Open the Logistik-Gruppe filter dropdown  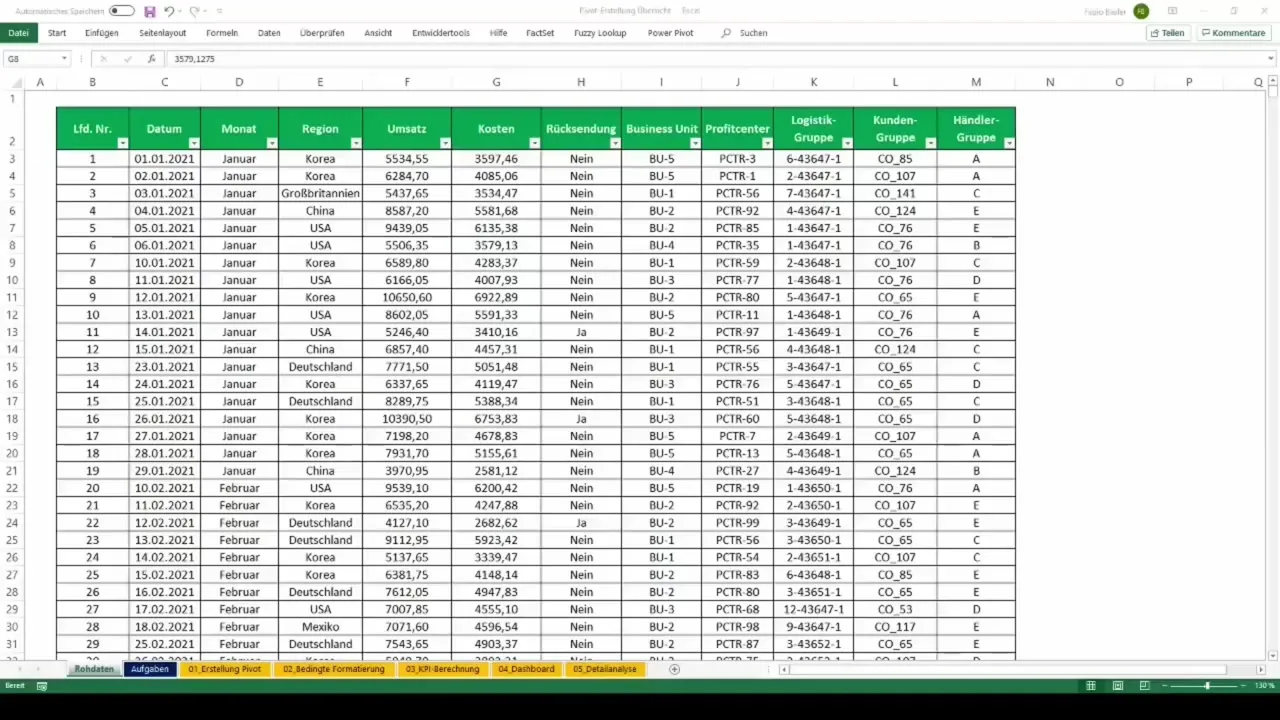(846, 143)
